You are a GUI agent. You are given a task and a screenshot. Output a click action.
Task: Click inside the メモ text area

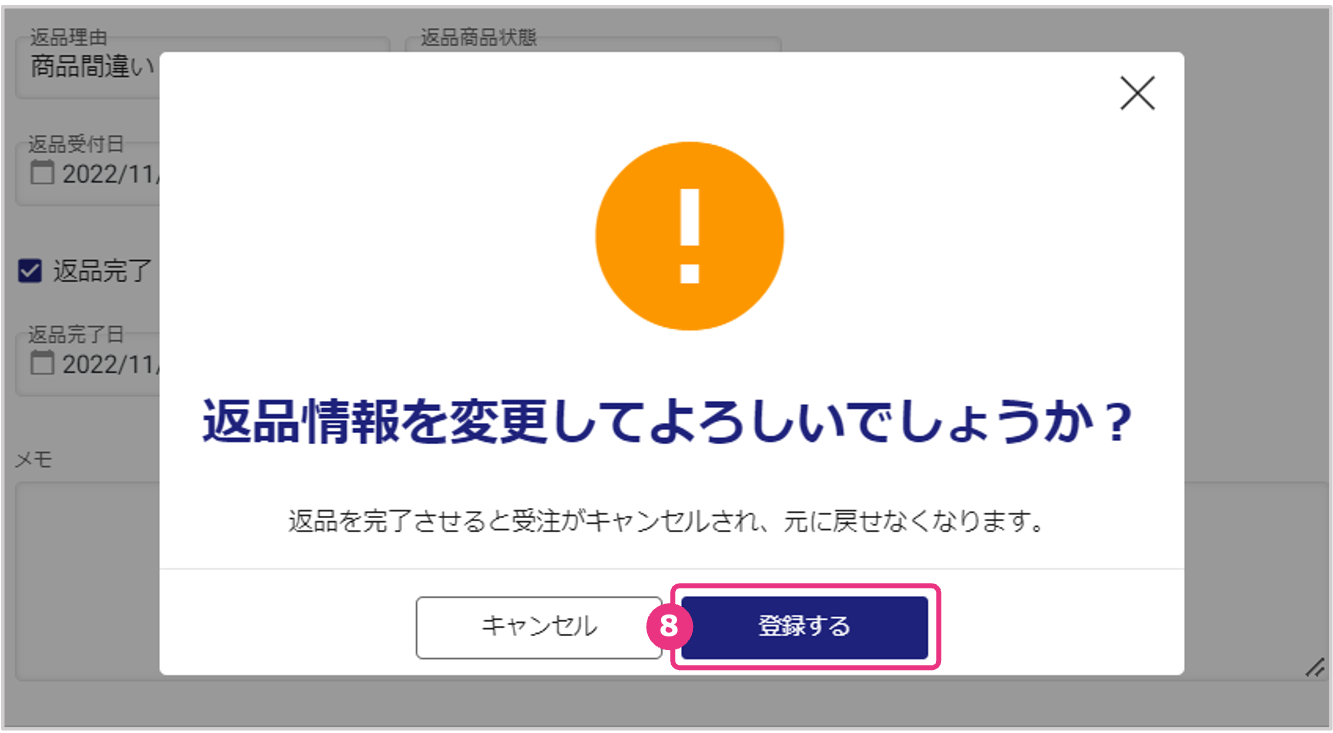[x=87, y=582]
